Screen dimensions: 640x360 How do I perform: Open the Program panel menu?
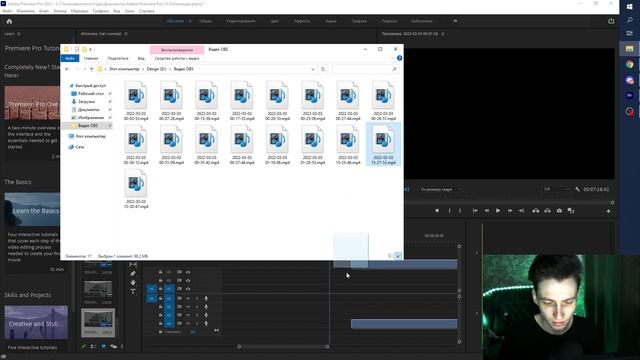click(442, 34)
